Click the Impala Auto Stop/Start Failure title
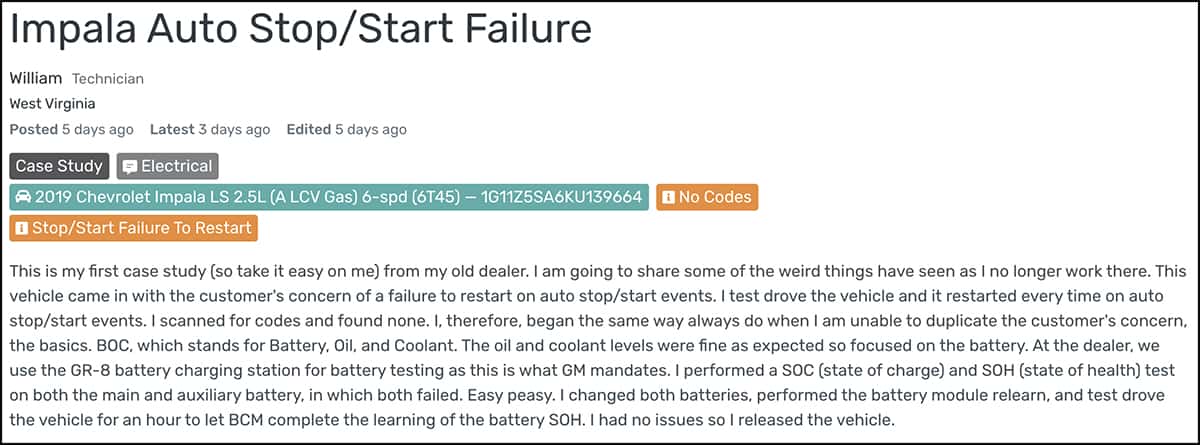This screenshot has height=445, width=1200. coord(301,29)
